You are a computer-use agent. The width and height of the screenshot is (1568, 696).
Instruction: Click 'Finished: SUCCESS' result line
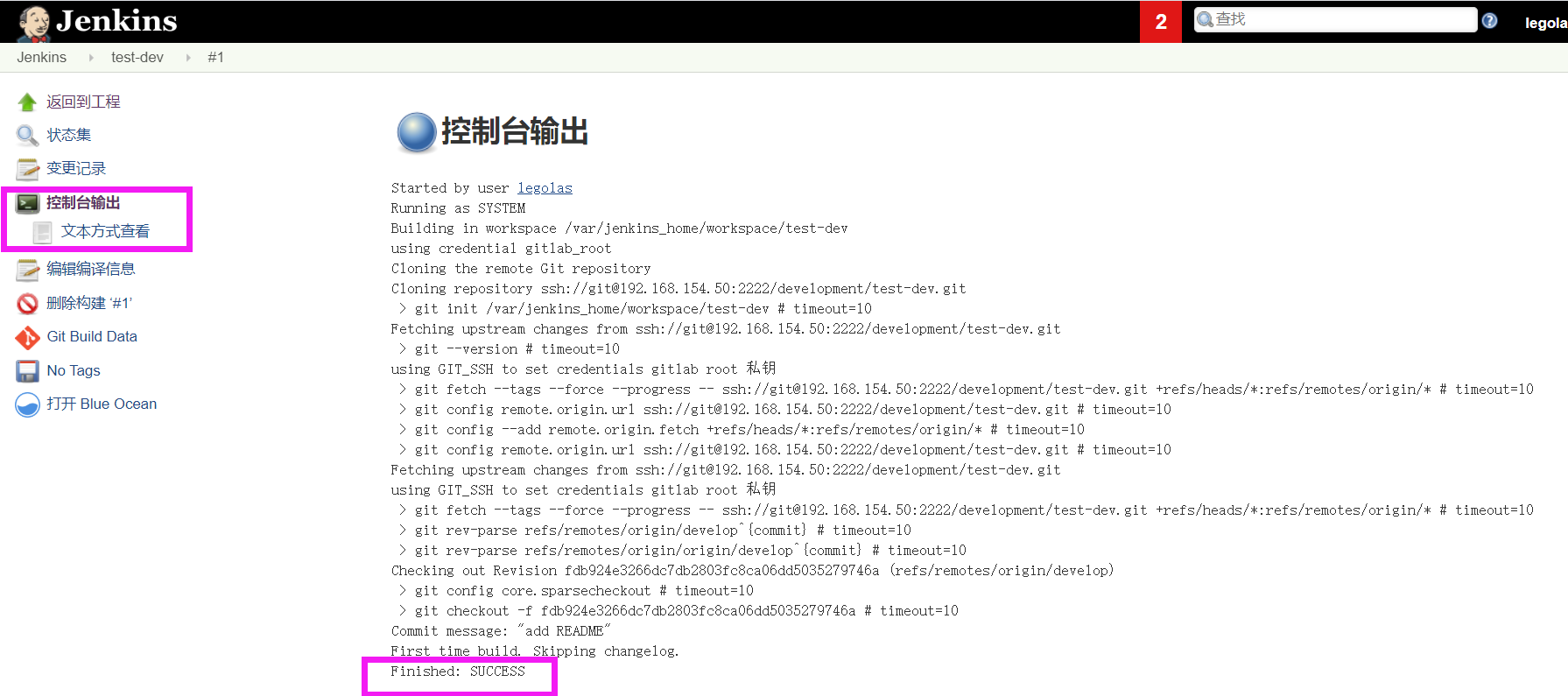pyautogui.click(x=458, y=671)
